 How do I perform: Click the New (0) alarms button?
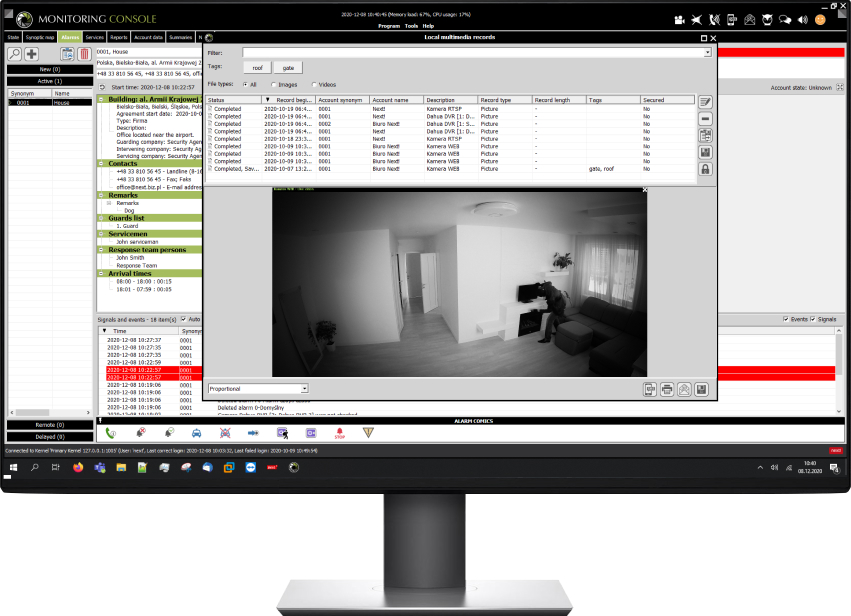(x=50, y=69)
